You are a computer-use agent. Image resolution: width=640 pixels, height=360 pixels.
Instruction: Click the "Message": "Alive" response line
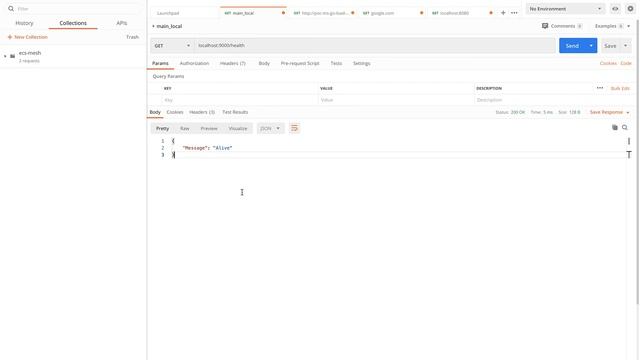(207, 148)
